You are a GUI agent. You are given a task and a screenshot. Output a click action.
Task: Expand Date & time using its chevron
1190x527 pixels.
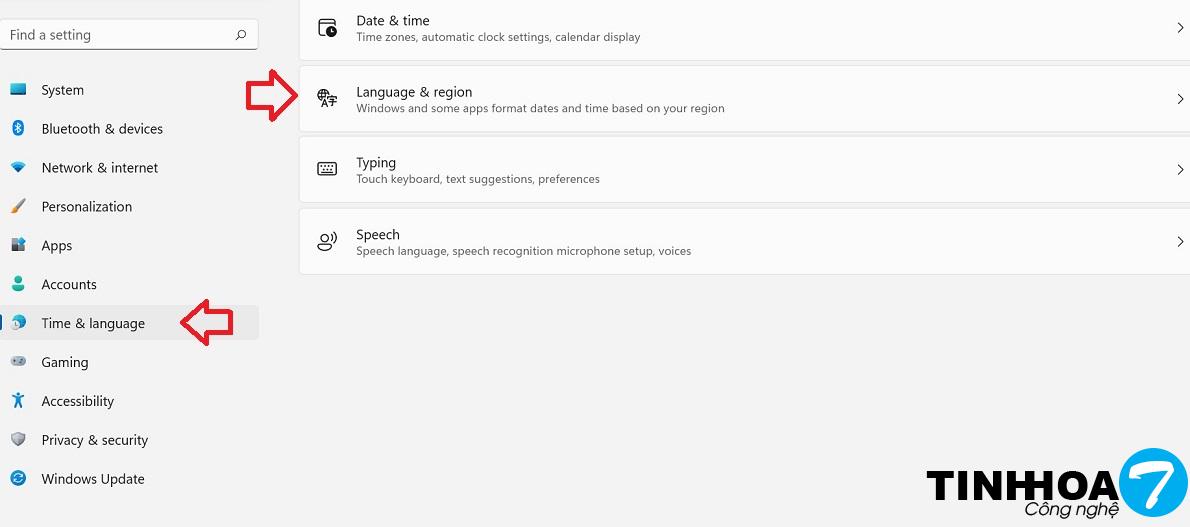(x=1180, y=28)
